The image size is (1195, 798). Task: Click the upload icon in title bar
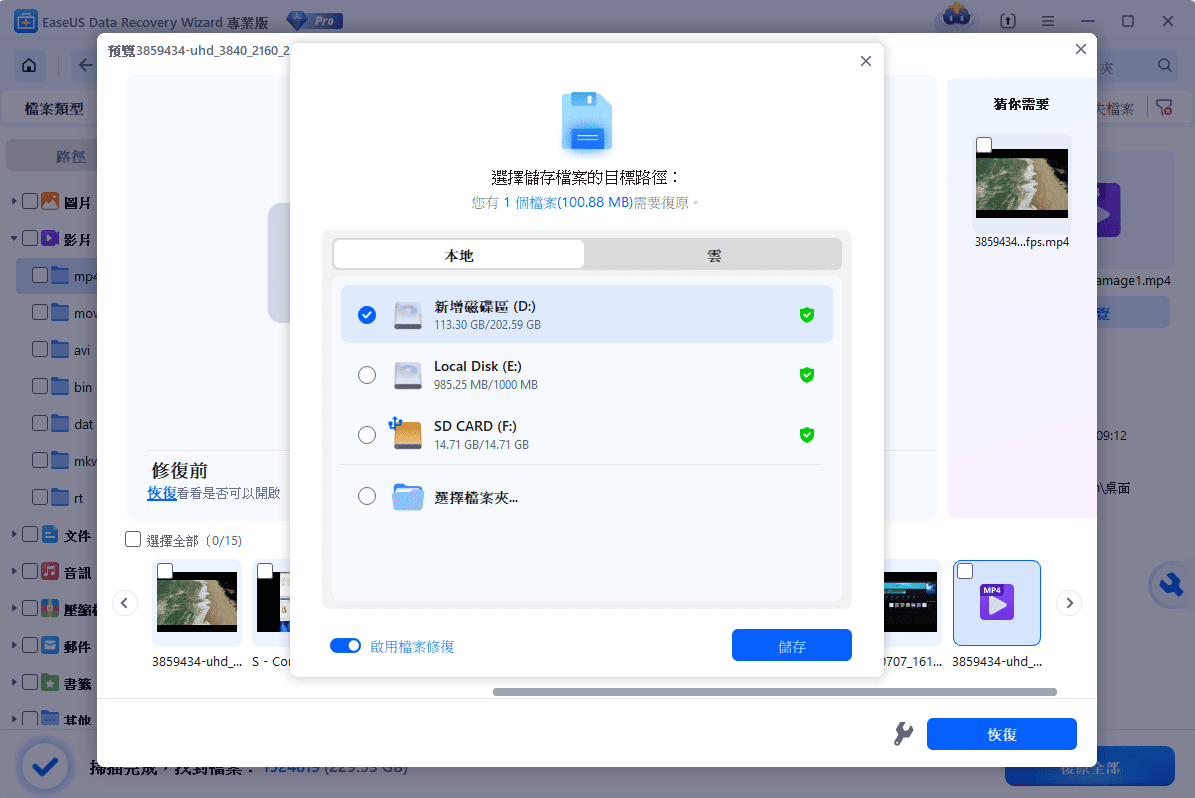[1008, 21]
